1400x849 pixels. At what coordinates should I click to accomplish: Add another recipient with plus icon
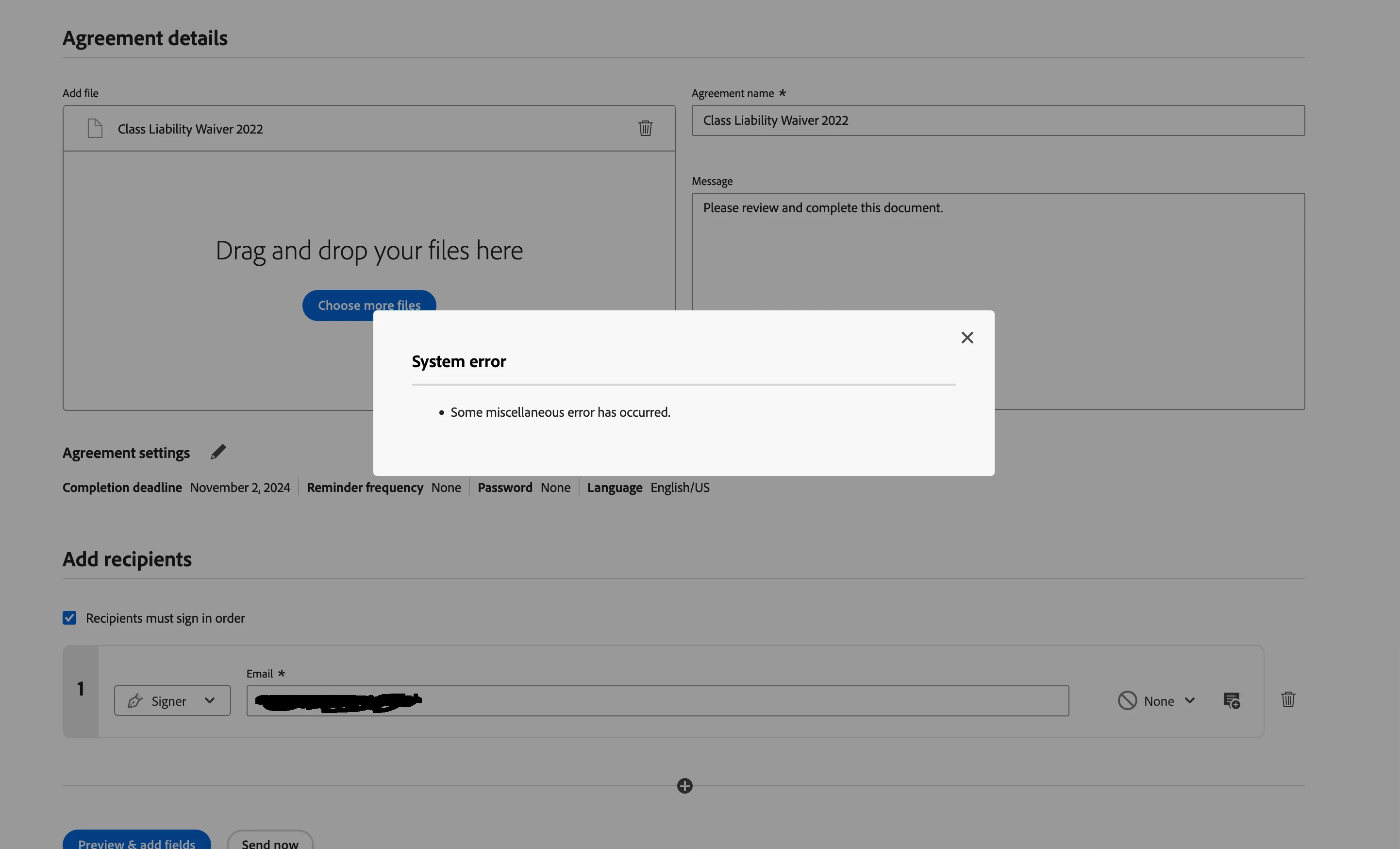pyautogui.click(x=684, y=786)
